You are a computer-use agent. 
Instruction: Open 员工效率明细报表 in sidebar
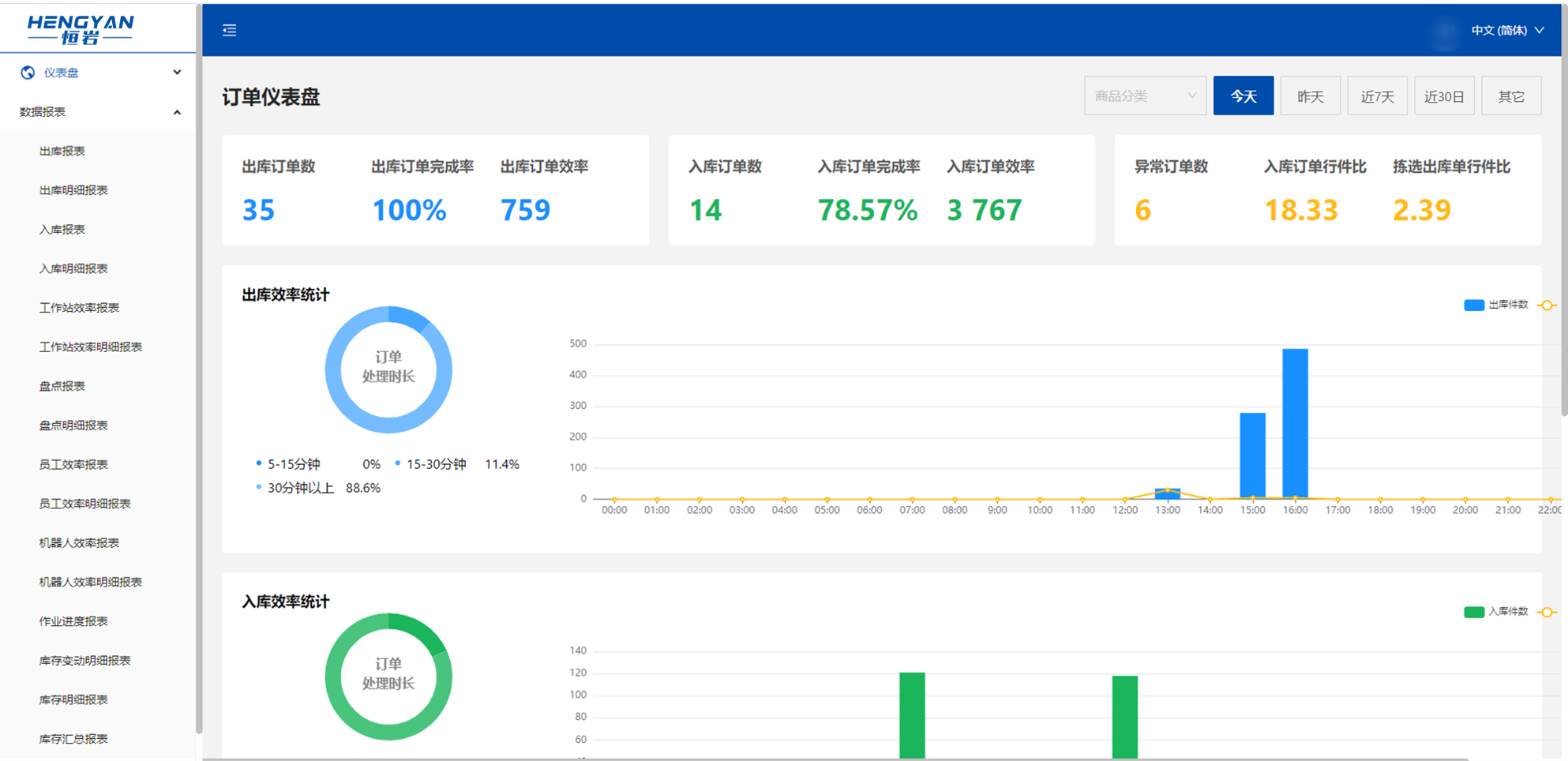point(85,504)
